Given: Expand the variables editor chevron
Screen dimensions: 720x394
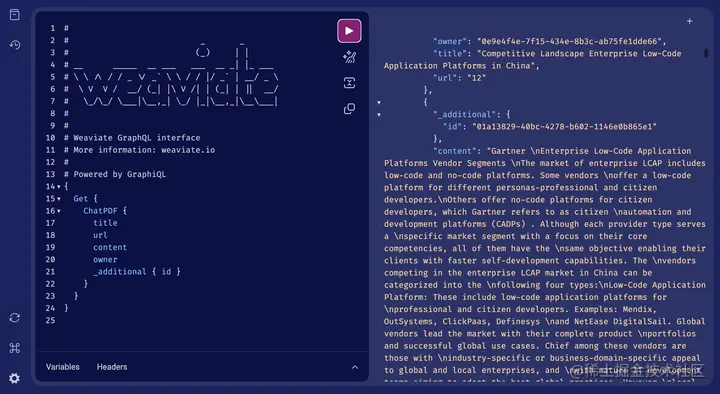Looking at the screenshot, I should [354, 367].
